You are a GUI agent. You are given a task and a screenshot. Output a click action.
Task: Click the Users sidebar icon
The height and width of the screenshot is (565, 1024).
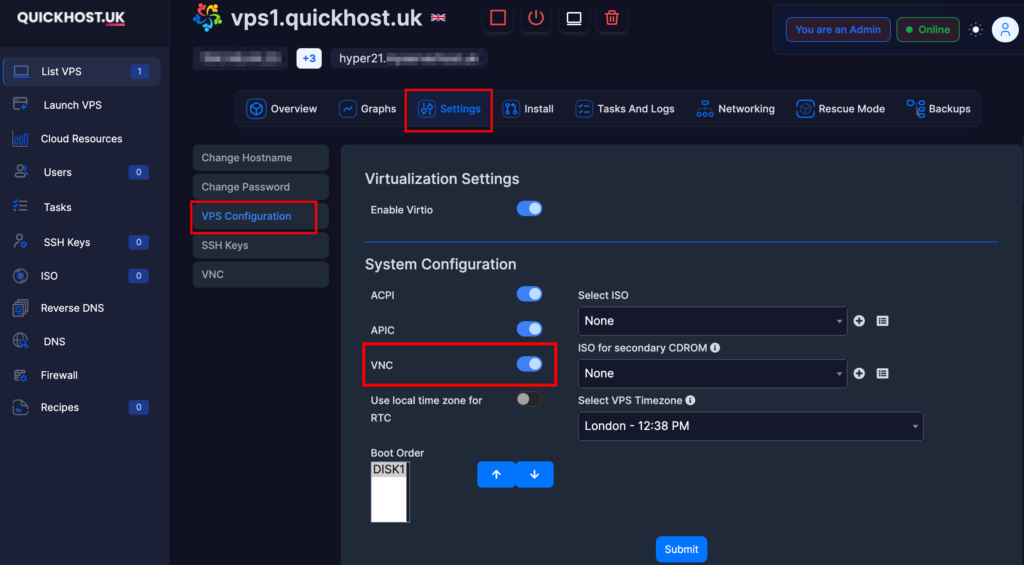pyautogui.click(x=20, y=172)
